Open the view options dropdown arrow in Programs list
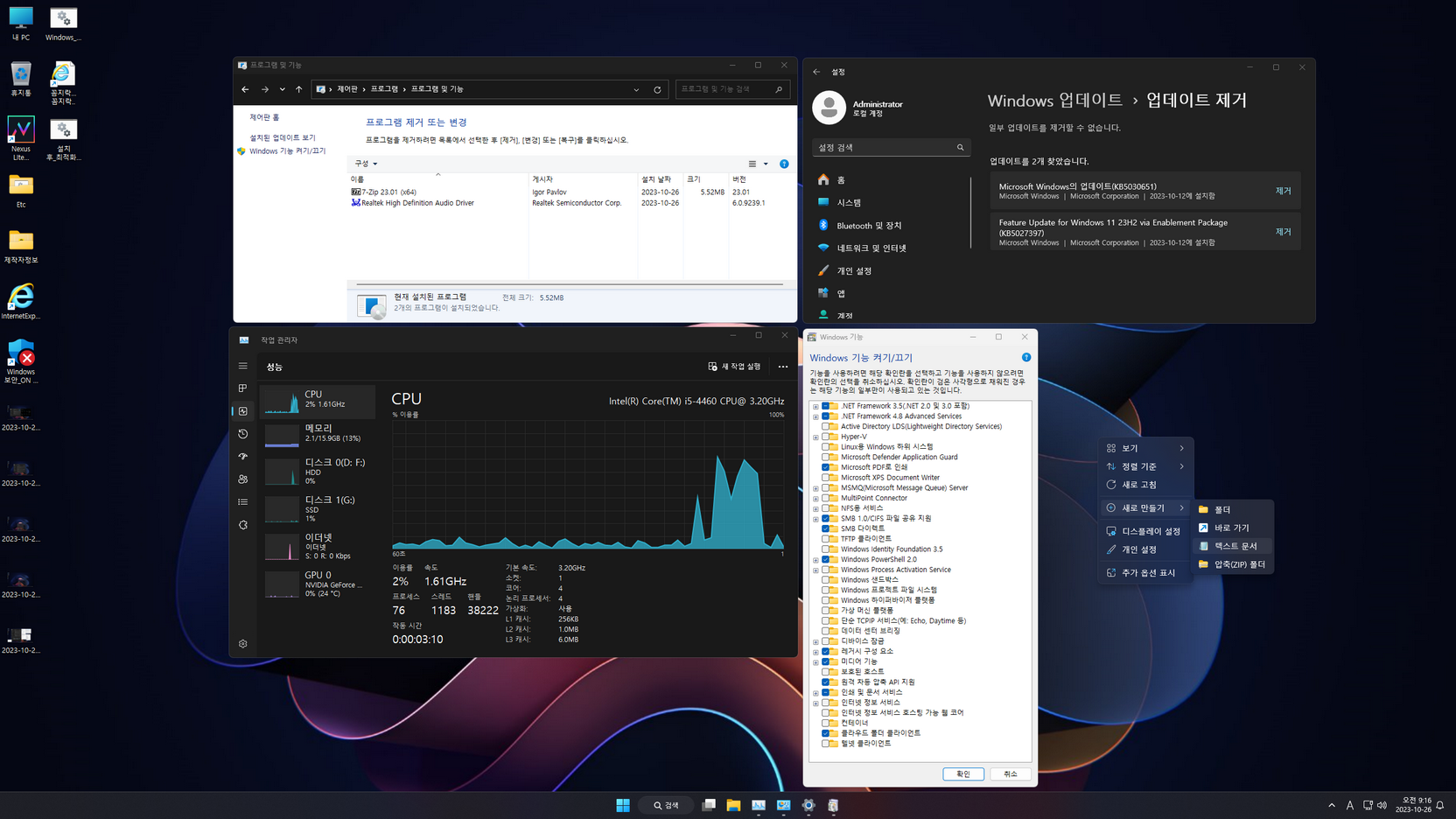Viewport: 1456px width, 819px height. (x=766, y=164)
